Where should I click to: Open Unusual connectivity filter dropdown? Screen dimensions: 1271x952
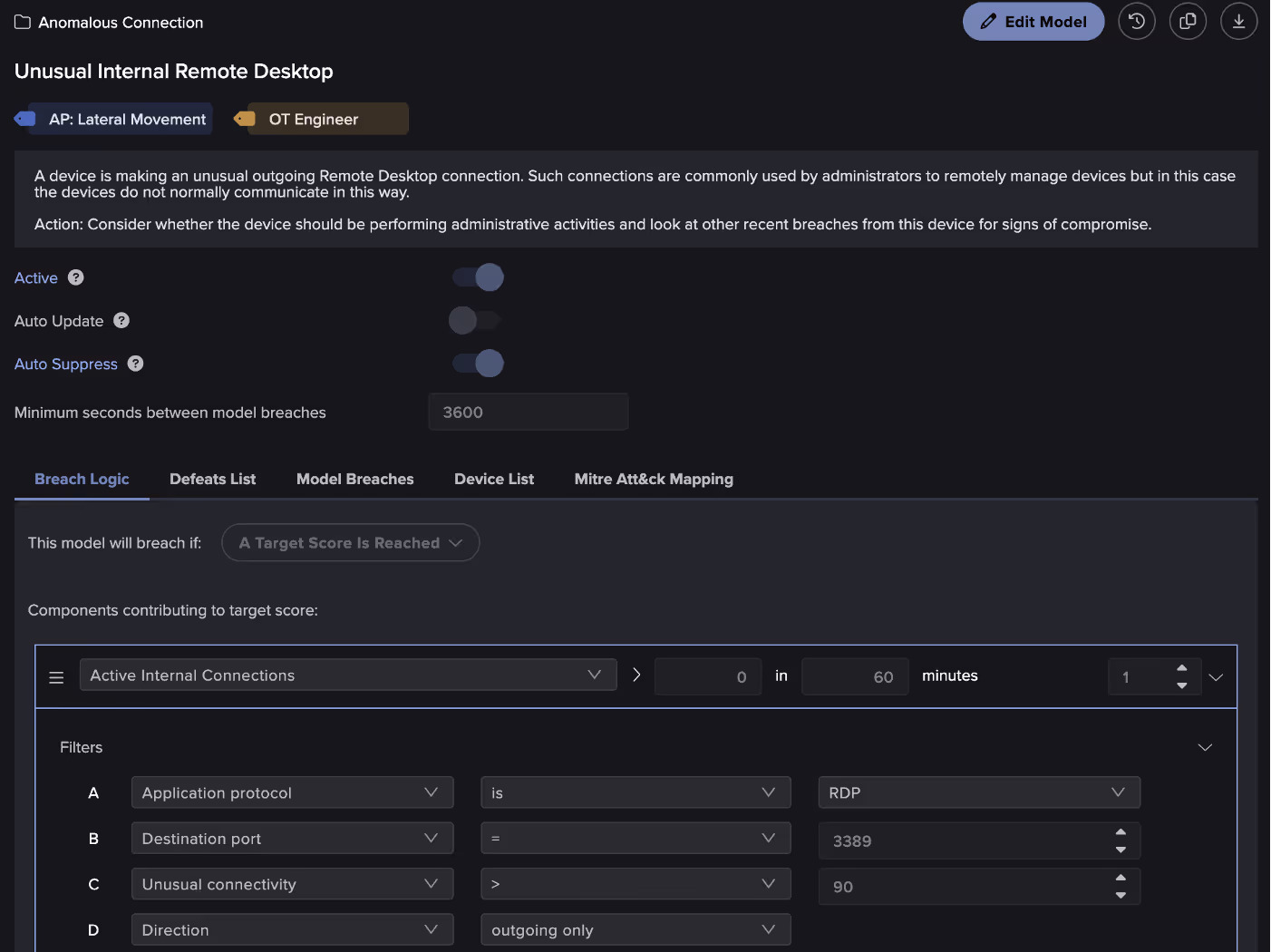pos(292,884)
